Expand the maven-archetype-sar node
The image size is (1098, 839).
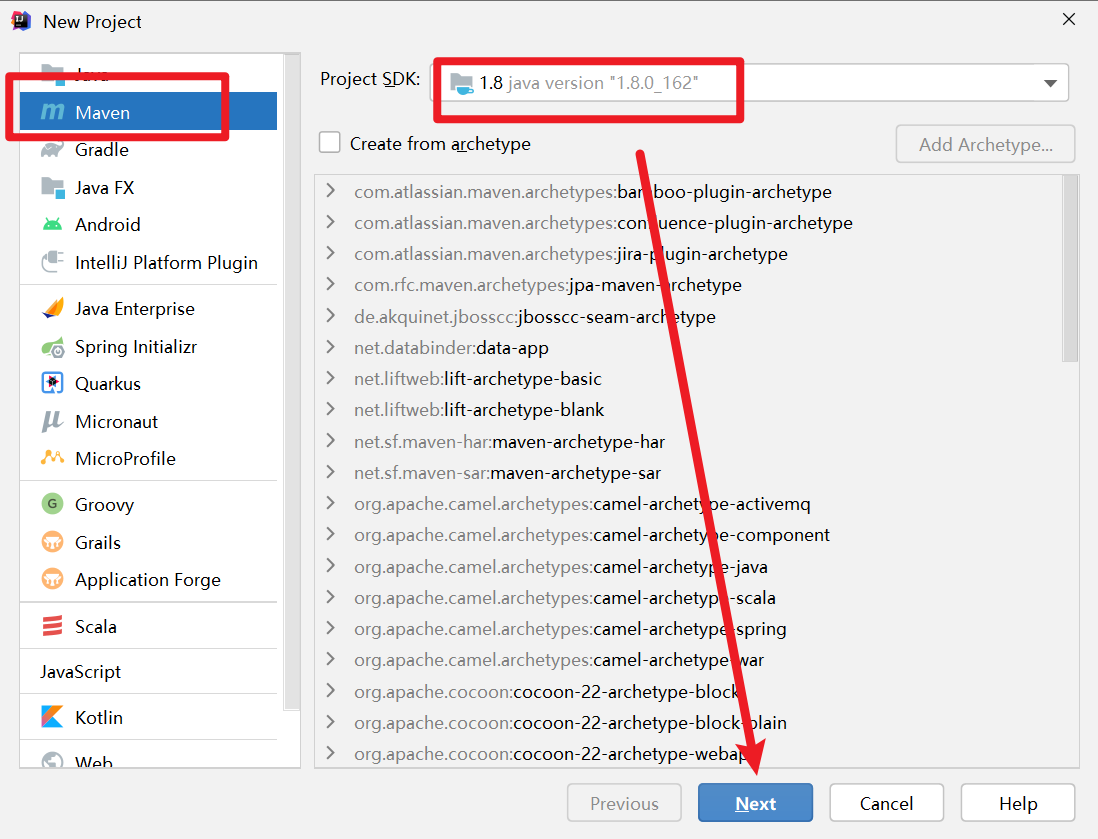pos(331,472)
